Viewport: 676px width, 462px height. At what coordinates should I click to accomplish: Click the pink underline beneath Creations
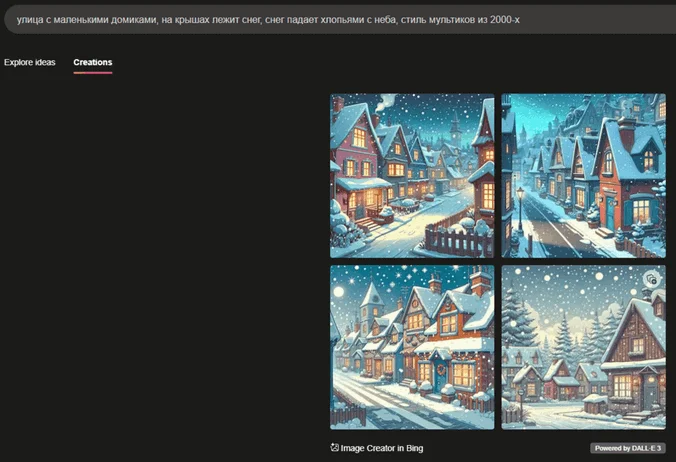click(x=93, y=73)
